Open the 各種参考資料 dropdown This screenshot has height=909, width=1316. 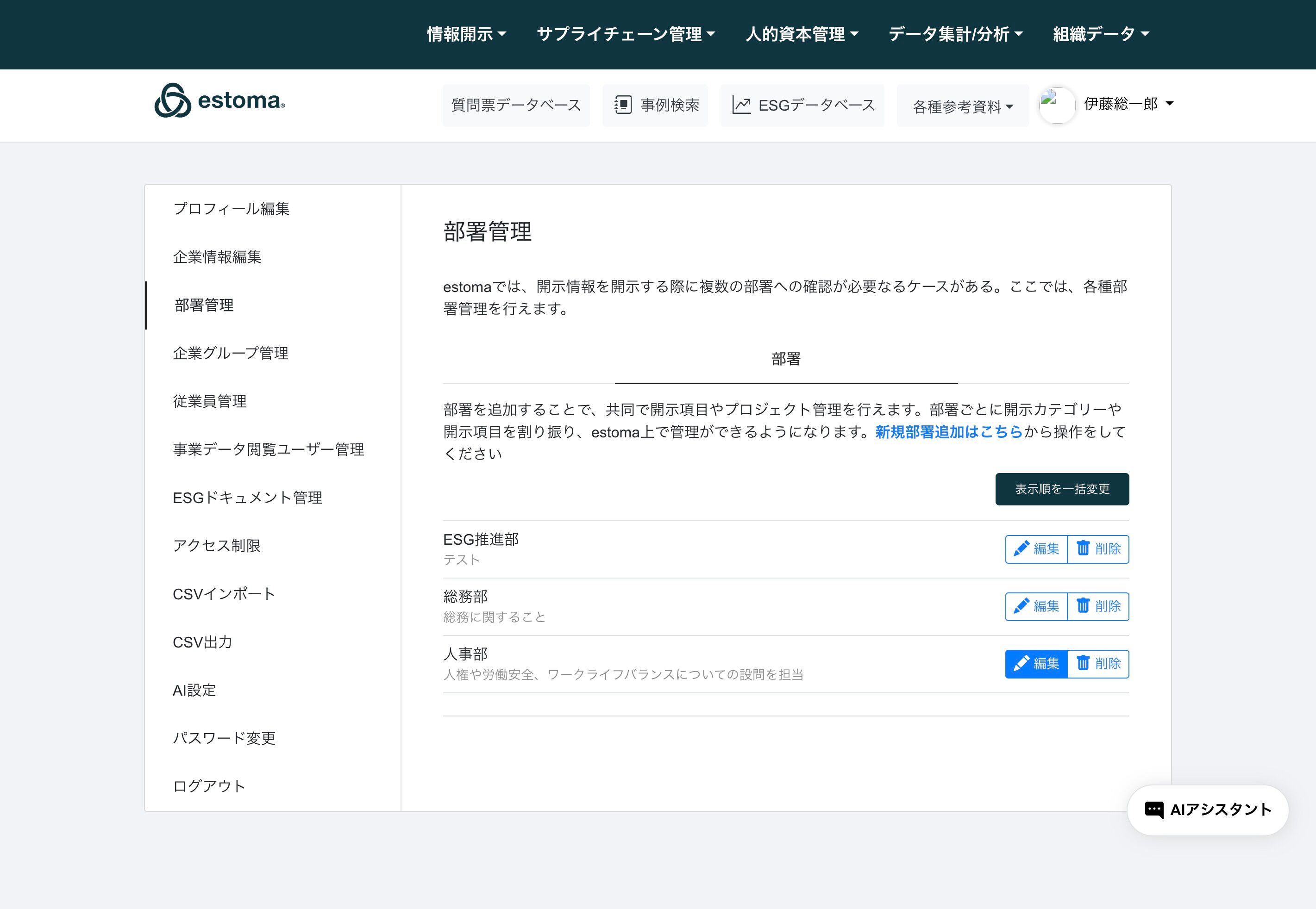[x=962, y=106]
